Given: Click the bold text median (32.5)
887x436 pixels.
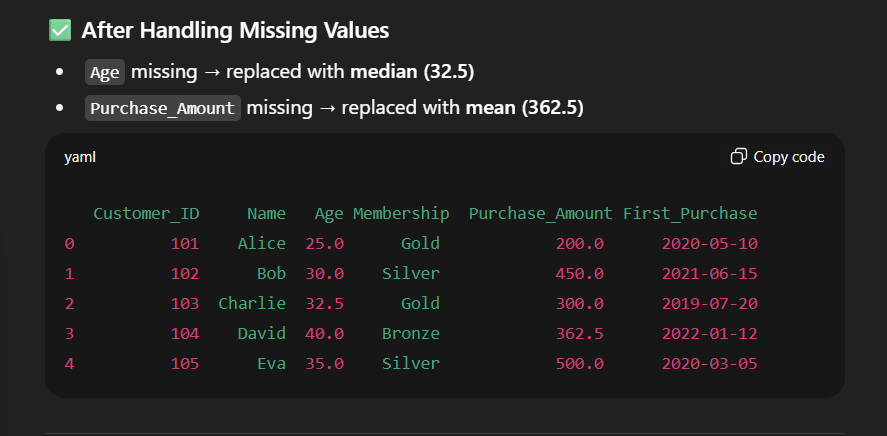Looking at the screenshot, I should pos(412,72).
